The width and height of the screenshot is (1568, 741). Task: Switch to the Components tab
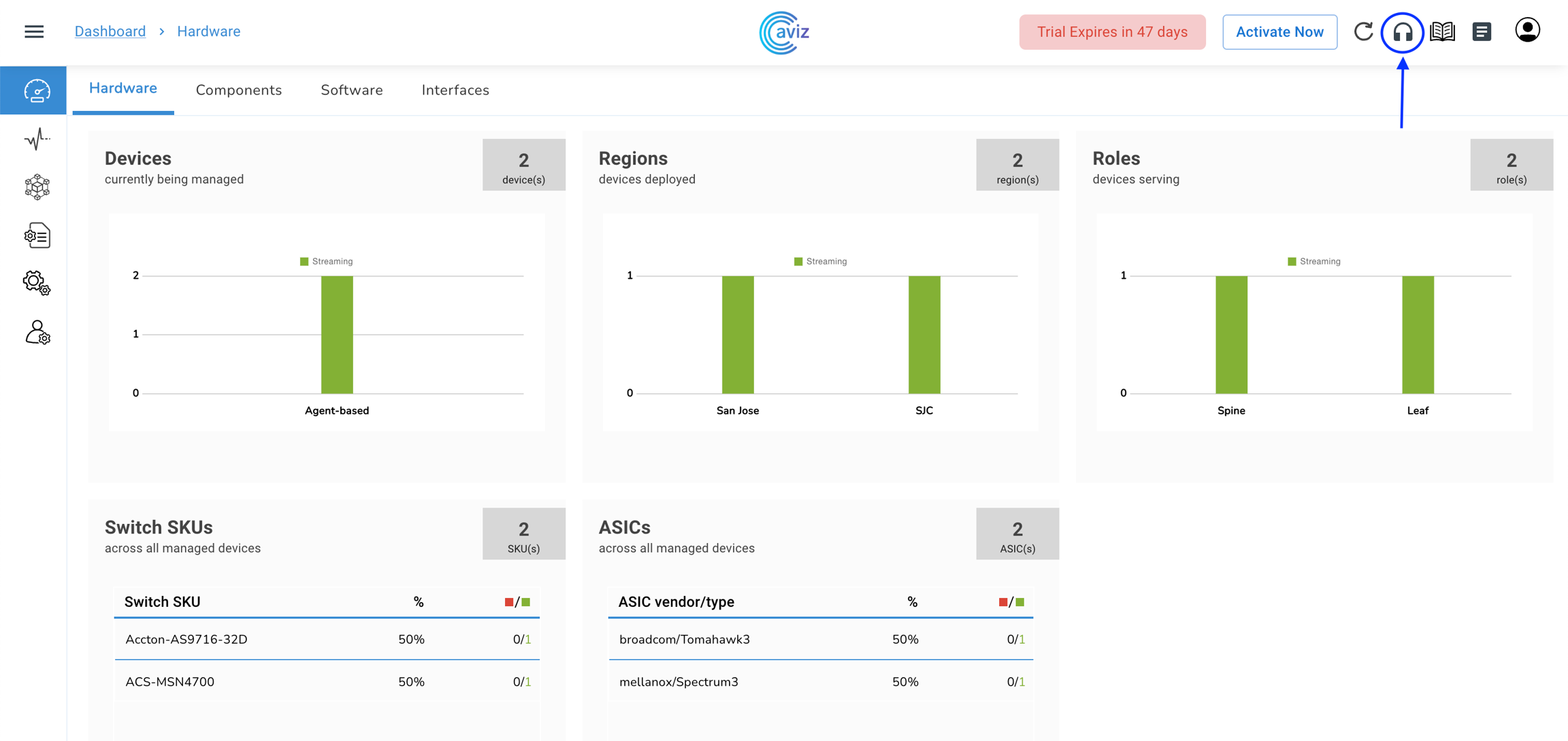238,90
